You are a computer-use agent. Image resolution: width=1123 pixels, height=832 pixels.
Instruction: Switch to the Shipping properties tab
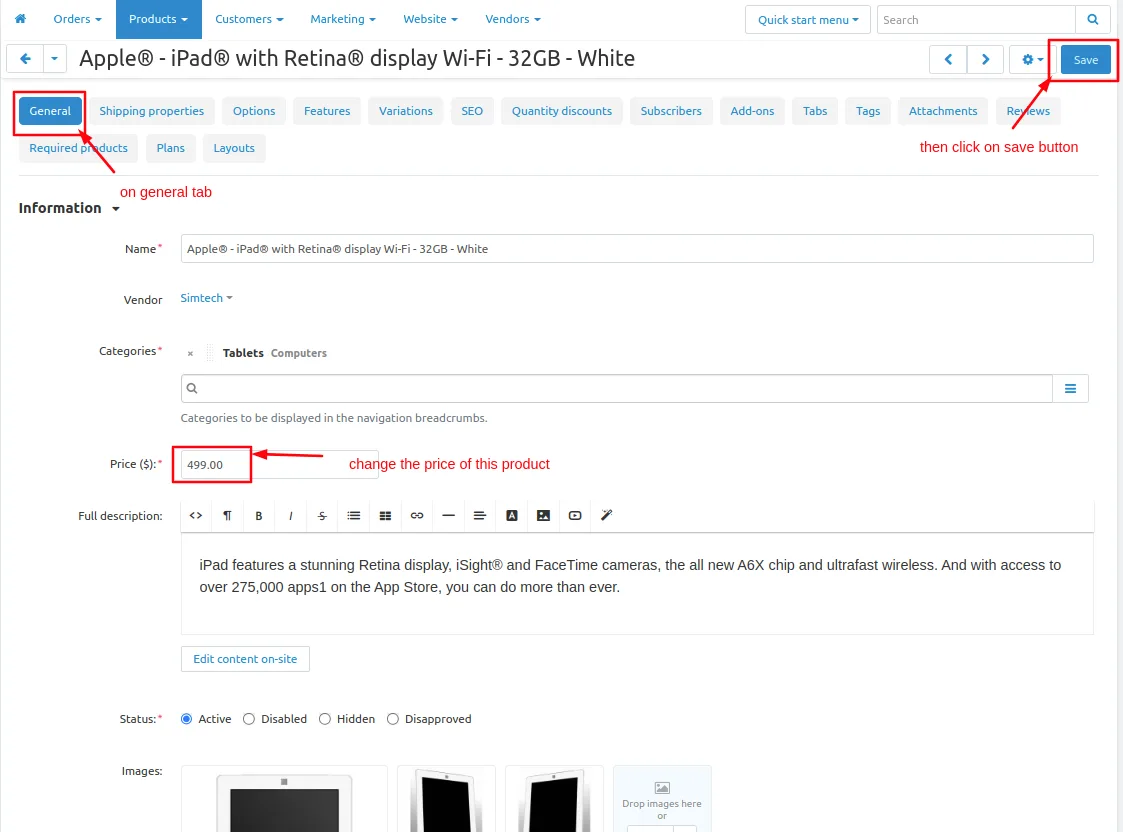[151, 111]
